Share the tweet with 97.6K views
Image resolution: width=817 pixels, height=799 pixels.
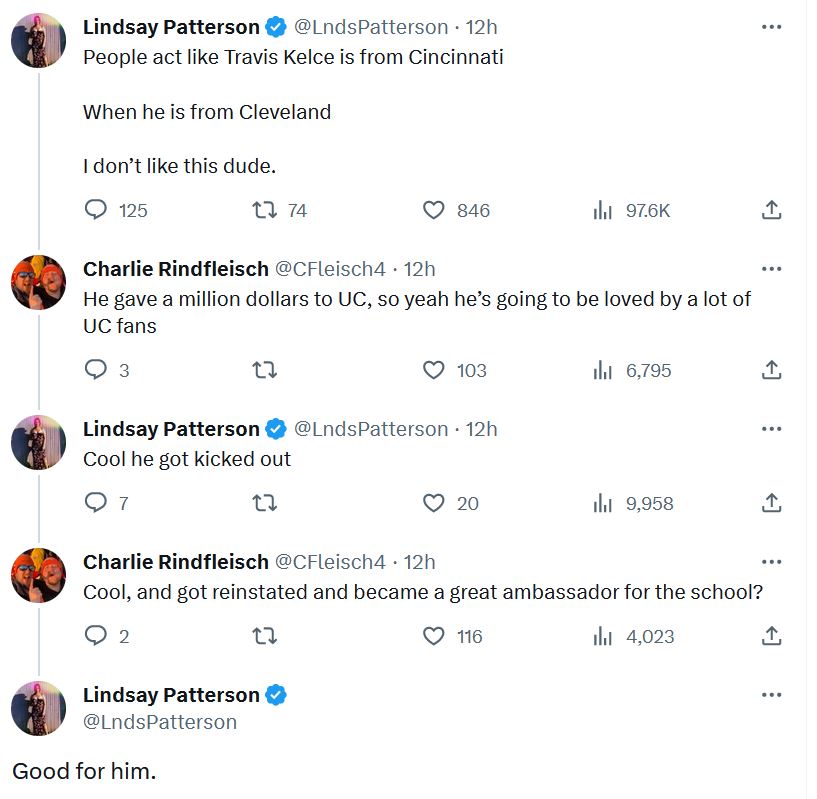pyautogui.click(x=771, y=210)
